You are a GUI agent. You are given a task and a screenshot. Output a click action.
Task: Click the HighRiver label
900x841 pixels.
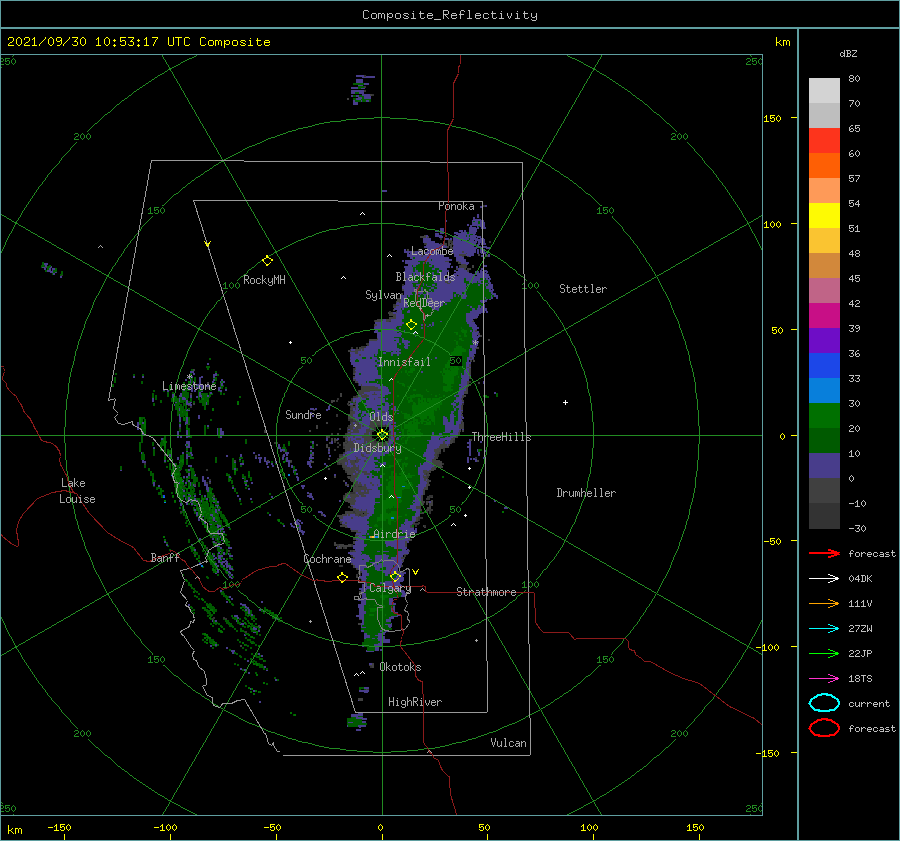pyautogui.click(x=415, y=702)
